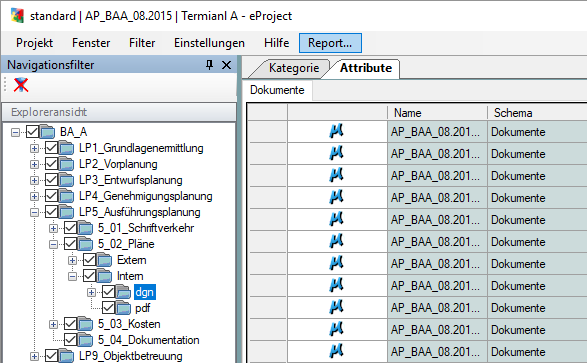Click the dgn folder icon
This screenshot has width=587, height=363.
point(124,292)
